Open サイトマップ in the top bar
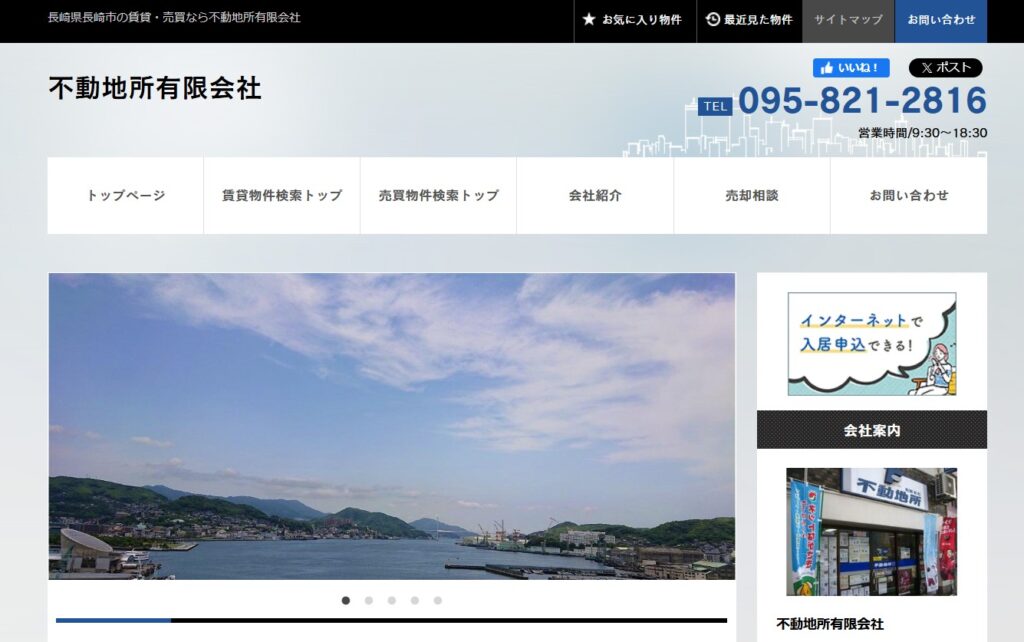The width and height of the screenshot is (1024, 642). (x=848, y=20)
